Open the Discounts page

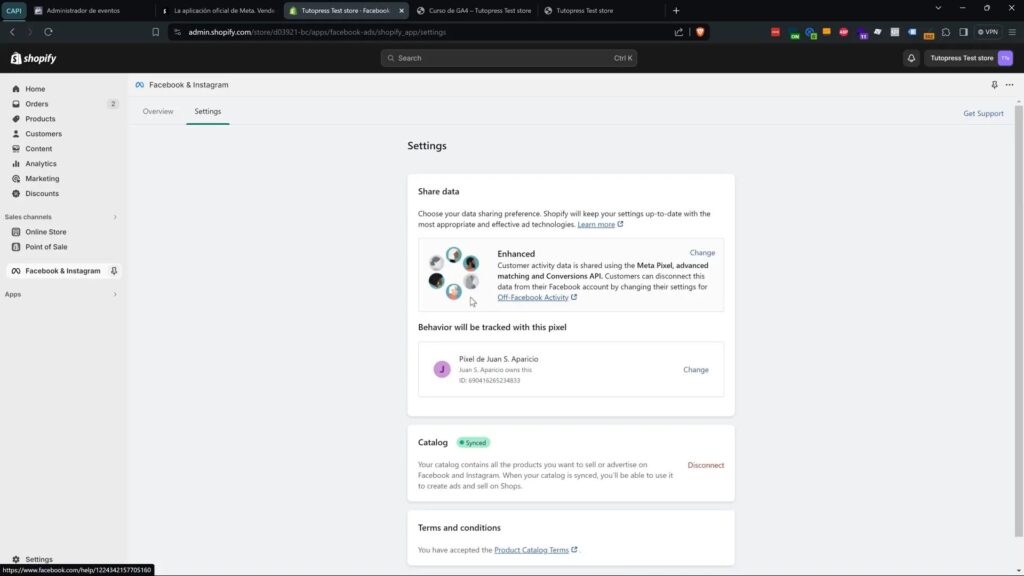[x=42, y=194]
